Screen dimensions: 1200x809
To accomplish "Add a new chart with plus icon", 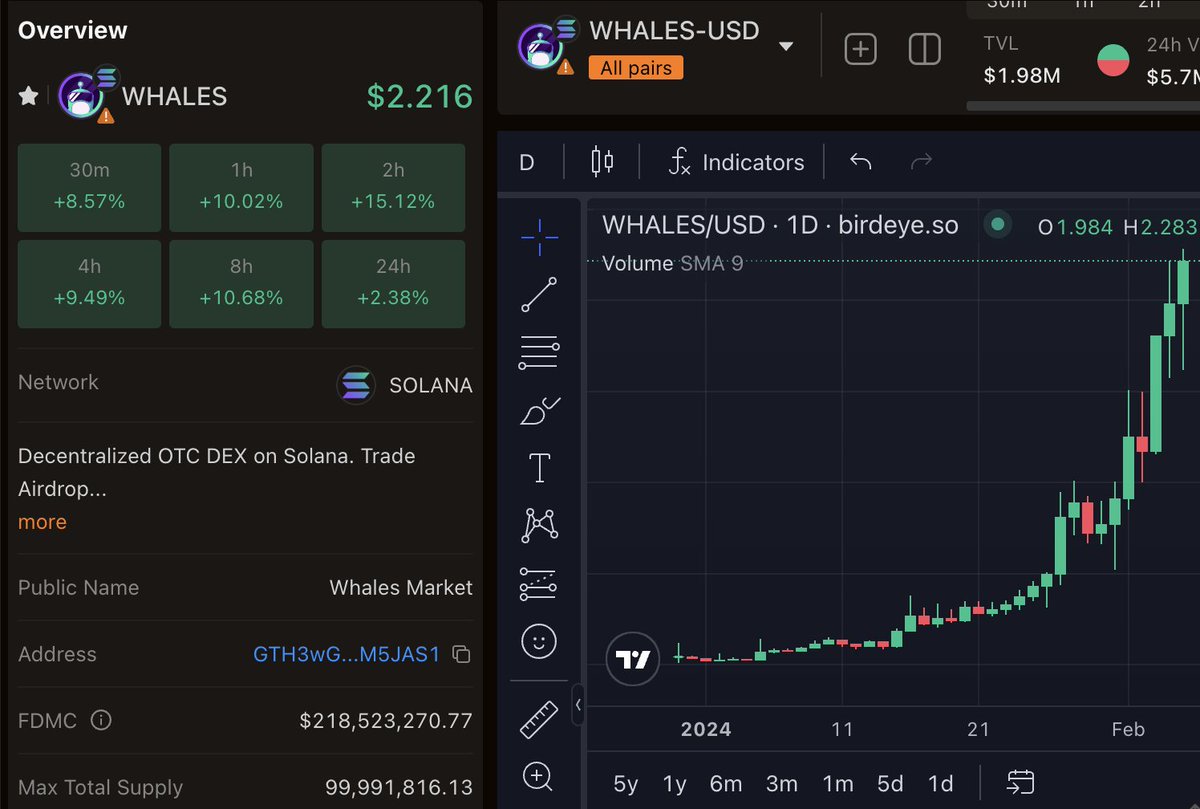I will point(860,49).
